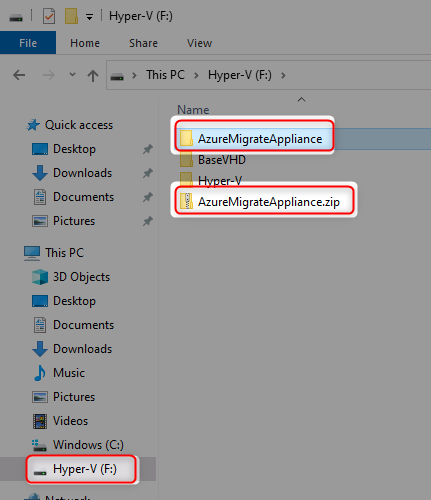Open Pictures under This PC
The image size is (431, 500).
pos(74,397)
